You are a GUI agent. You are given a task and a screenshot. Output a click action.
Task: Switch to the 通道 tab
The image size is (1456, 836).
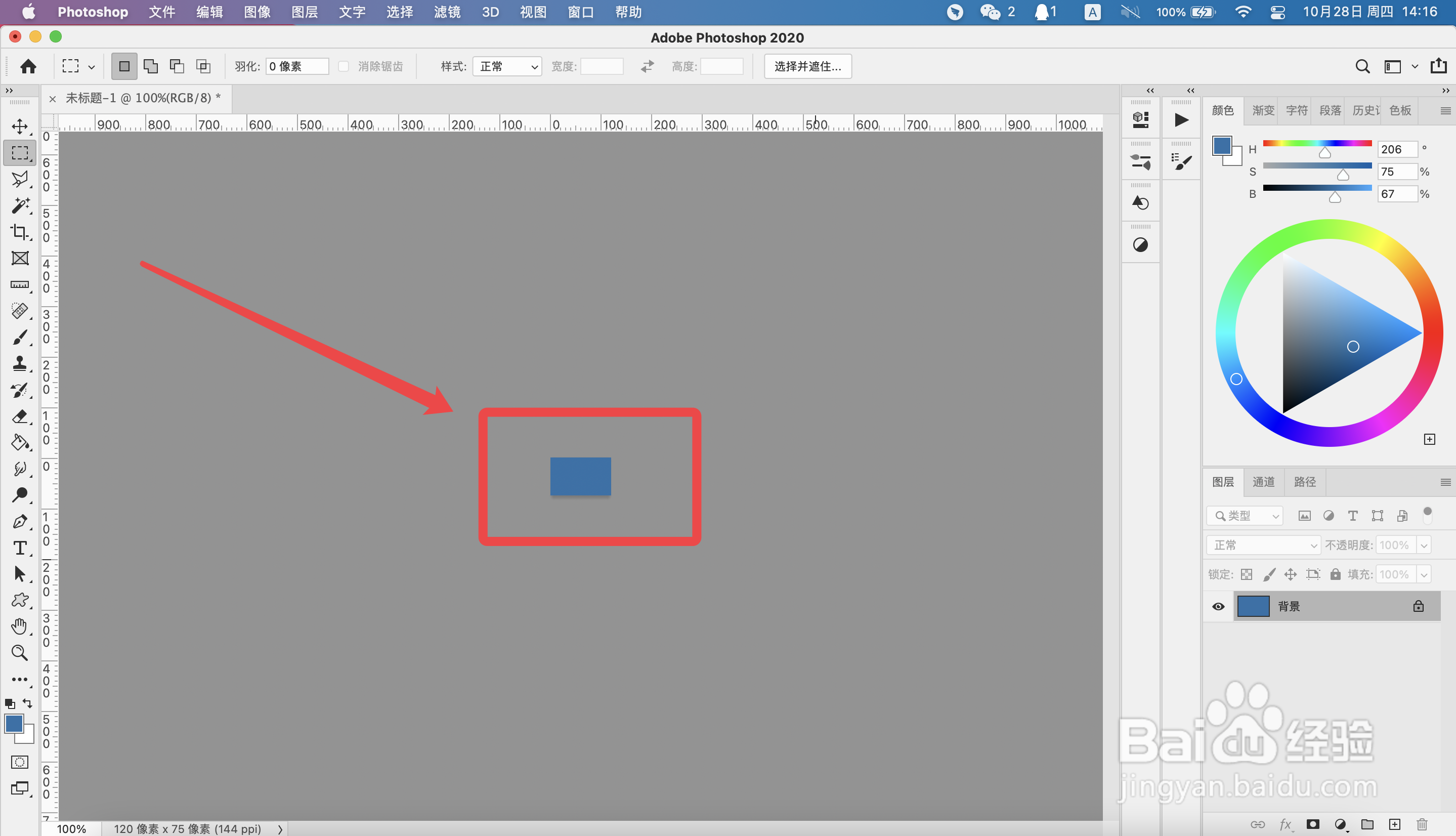pos(1263,482)
